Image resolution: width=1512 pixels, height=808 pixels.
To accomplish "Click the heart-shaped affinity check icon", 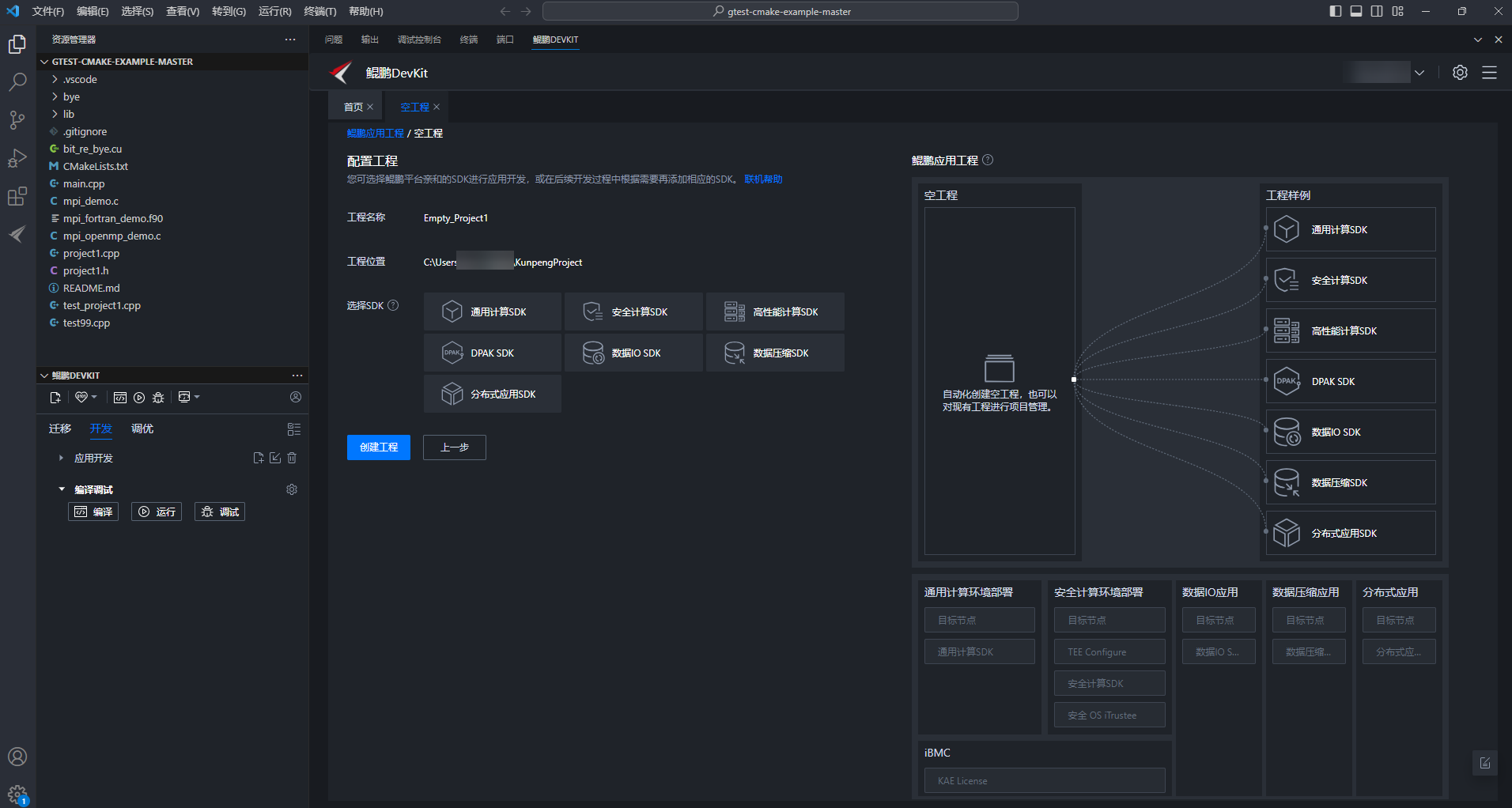I will pos(81,398).
